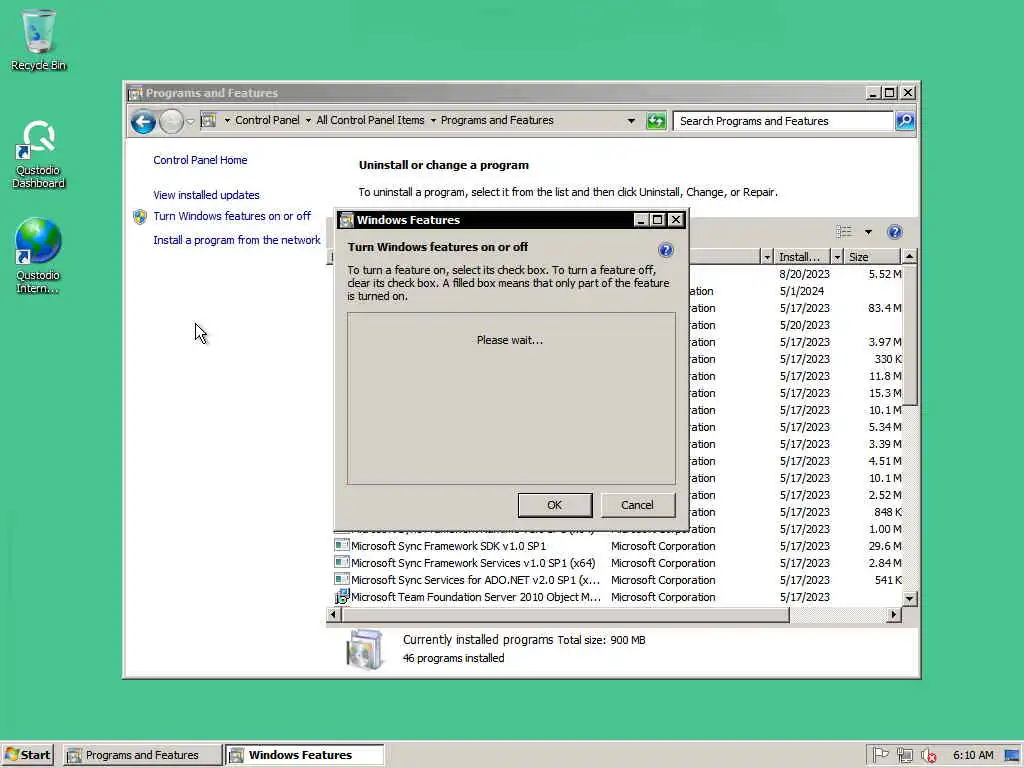Open Programs and Features help icon
Viewport: 1024px width, 768px height.
[x=895, y=232]
